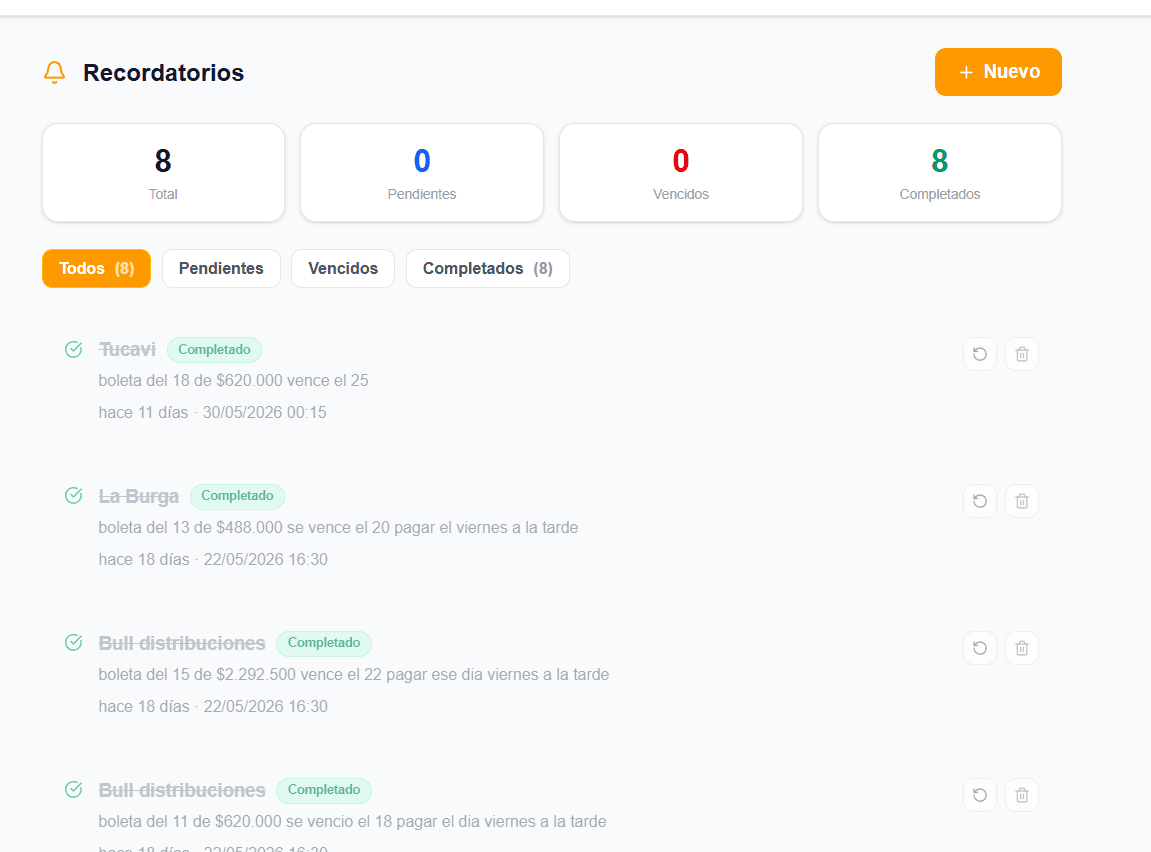The height and width of the screenshot is (852, 1151).
Task: Click 'boleta del 11 de $620.000 se vencio el 18'
Action: coord(245,821)
